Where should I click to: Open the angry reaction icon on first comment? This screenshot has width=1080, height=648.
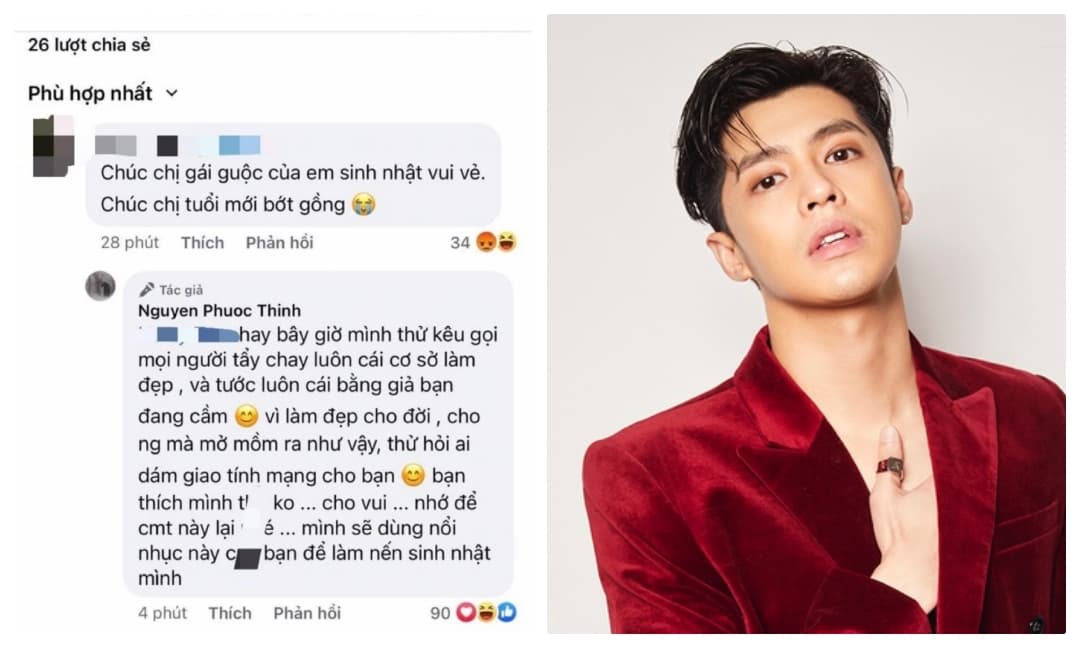pyautogui.click(x=486, y=242)
